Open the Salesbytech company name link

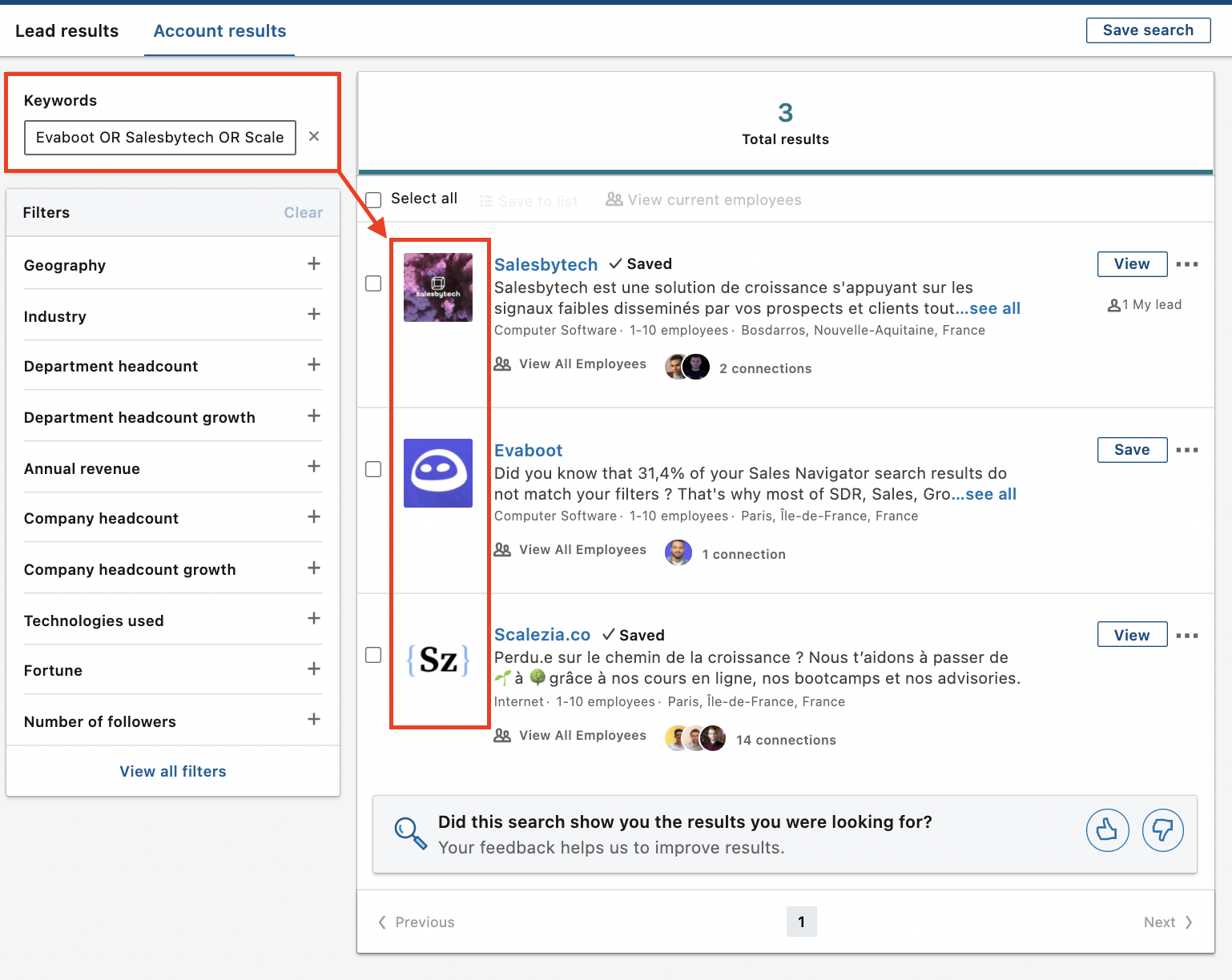click(546, 264)
